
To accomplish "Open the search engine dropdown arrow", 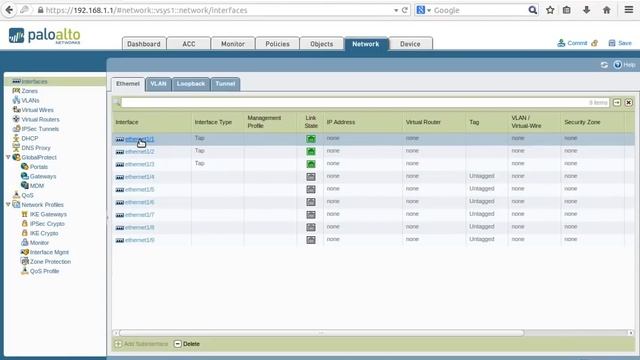I will pyautogui.click(x=429, y=11).
